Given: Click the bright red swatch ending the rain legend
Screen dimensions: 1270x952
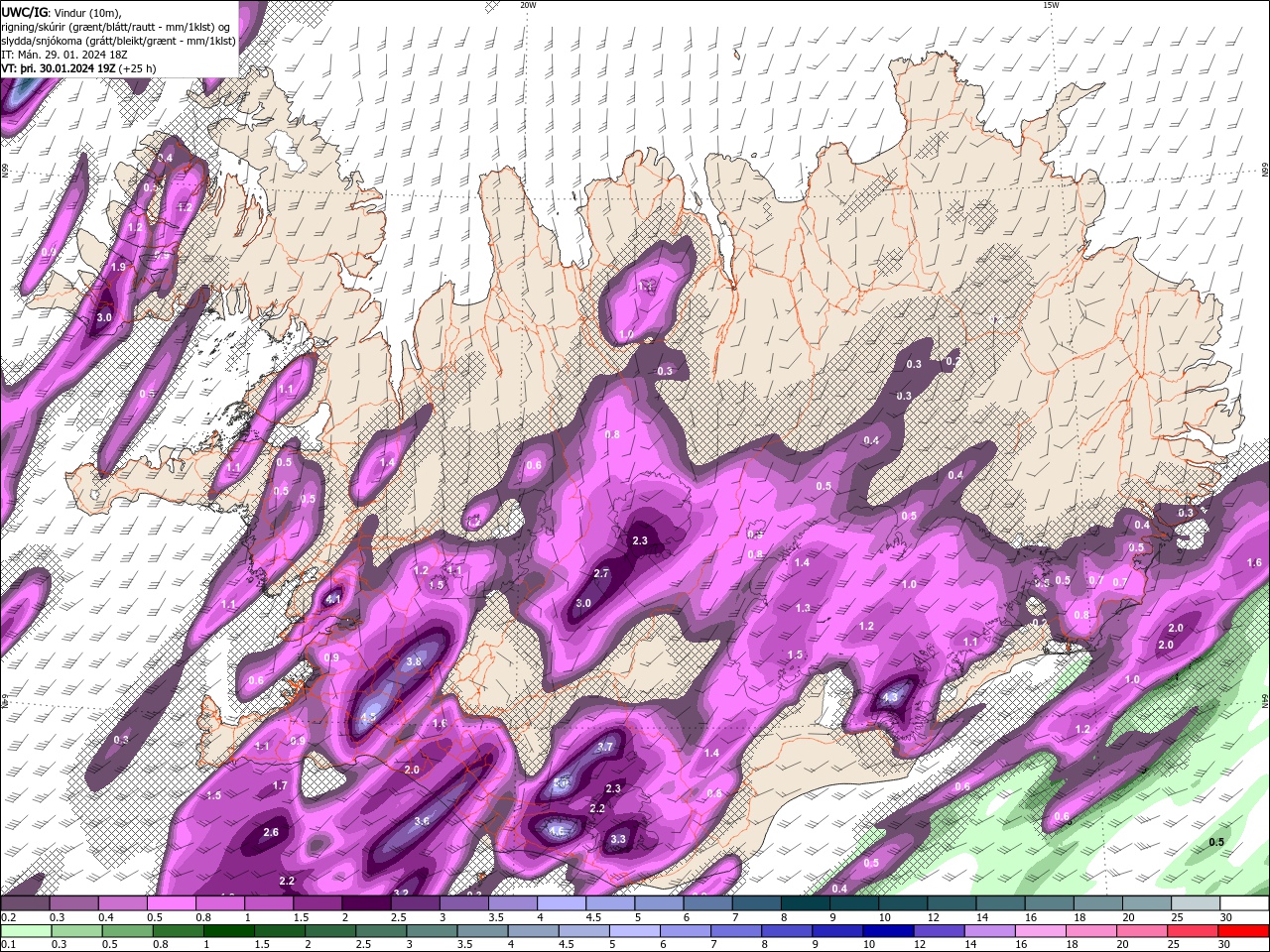Looking at the screenshot, I should pos(1244,931).
